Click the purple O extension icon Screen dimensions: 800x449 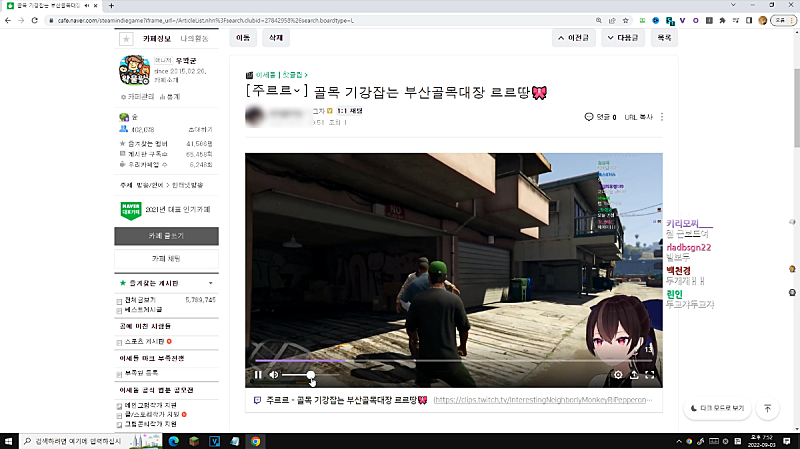[x=695, y=20]
